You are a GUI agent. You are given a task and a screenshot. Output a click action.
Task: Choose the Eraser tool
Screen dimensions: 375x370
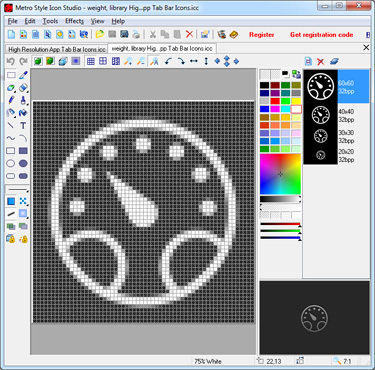point(23,88)
